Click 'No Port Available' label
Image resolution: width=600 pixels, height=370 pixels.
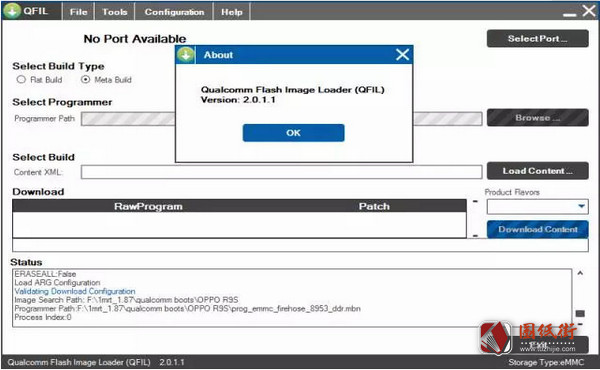pyautogui.click(x=135, y=39)
